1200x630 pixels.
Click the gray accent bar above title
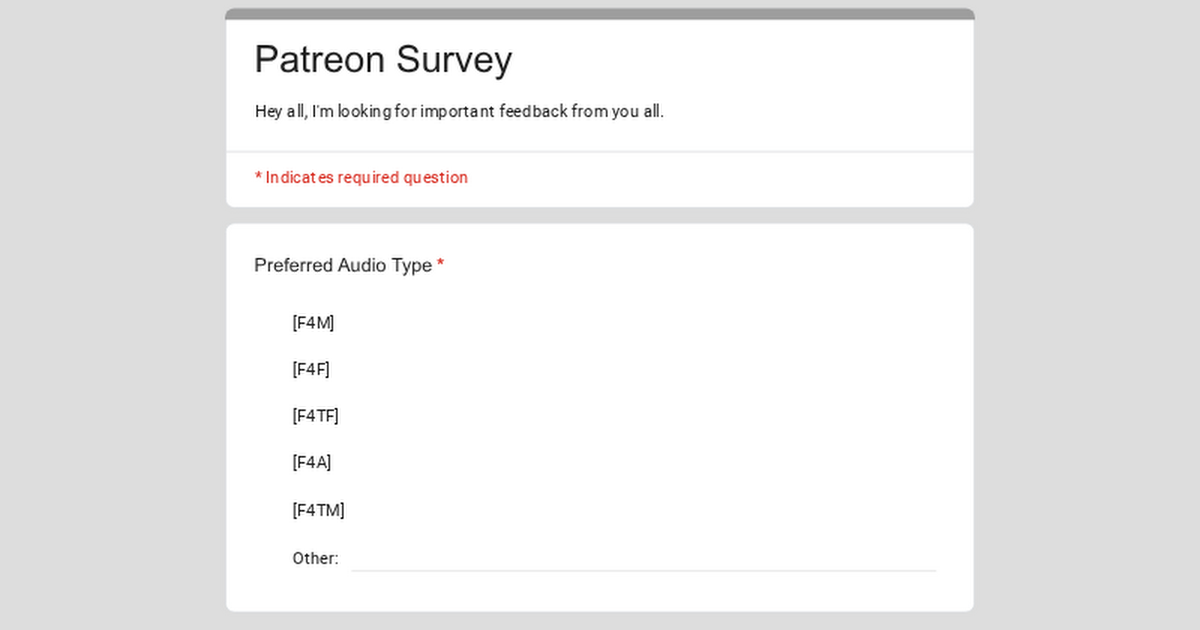(x=600, y=14)
